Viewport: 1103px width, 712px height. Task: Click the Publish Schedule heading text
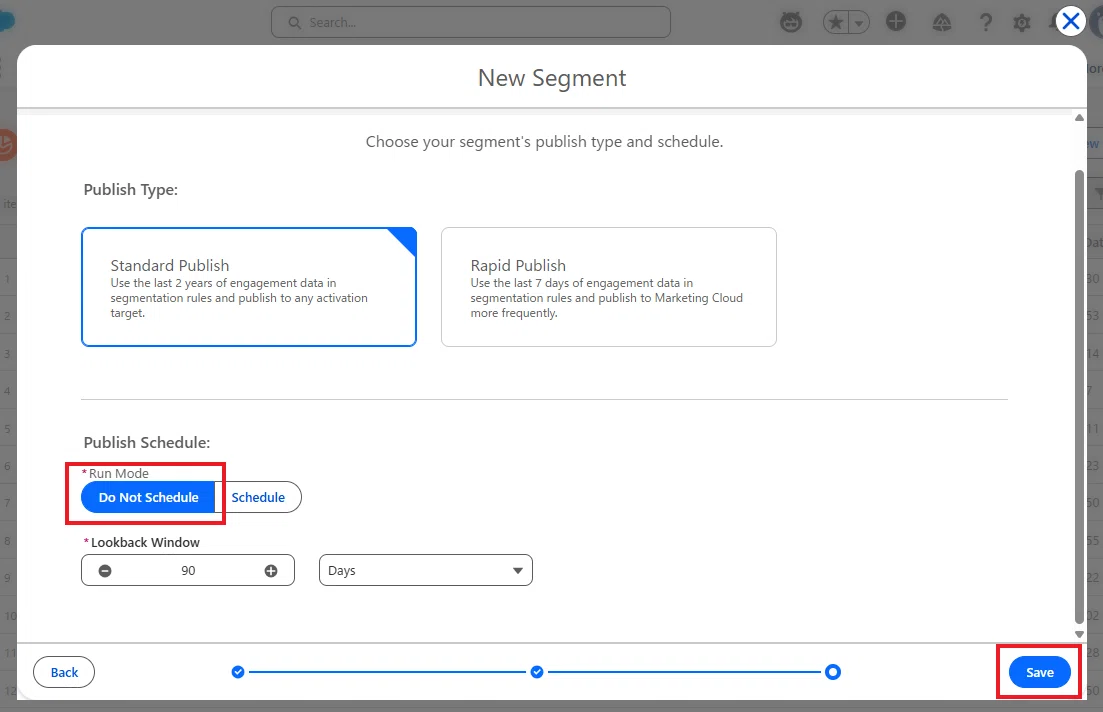coord(147,443)
